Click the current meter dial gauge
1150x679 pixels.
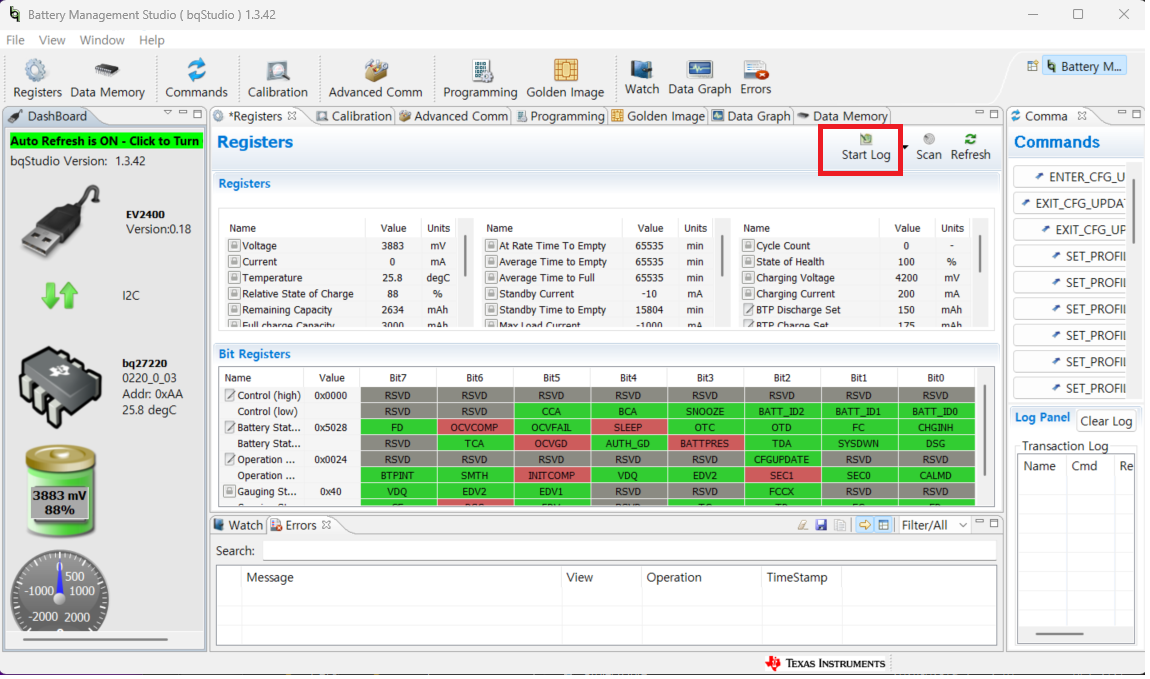(x=59, y=591)
